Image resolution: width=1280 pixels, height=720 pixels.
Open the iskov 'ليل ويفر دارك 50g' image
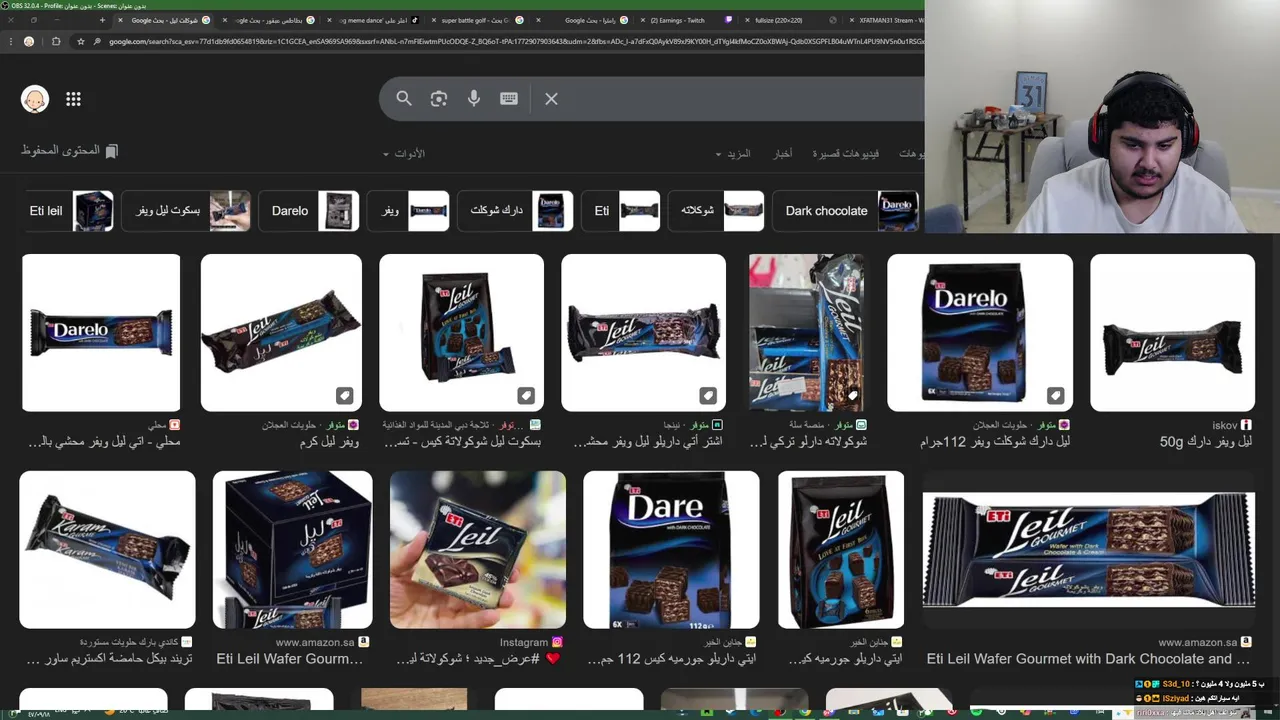tap(1172, 332)
